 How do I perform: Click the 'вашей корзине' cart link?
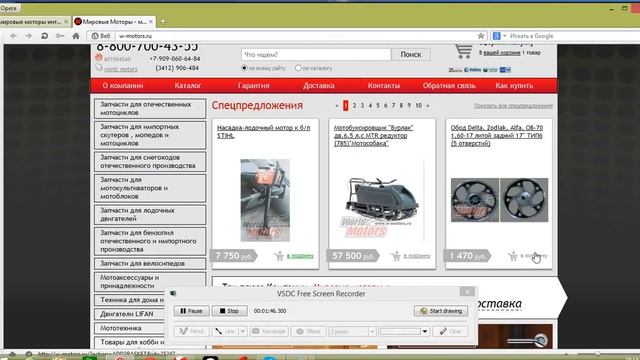coord(502,53)
